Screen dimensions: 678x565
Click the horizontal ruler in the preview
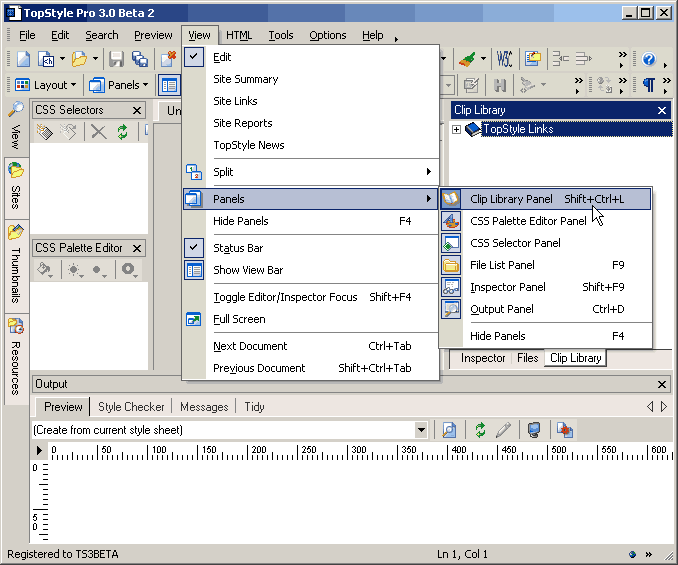pyautogui.click(x=350, y=453)
